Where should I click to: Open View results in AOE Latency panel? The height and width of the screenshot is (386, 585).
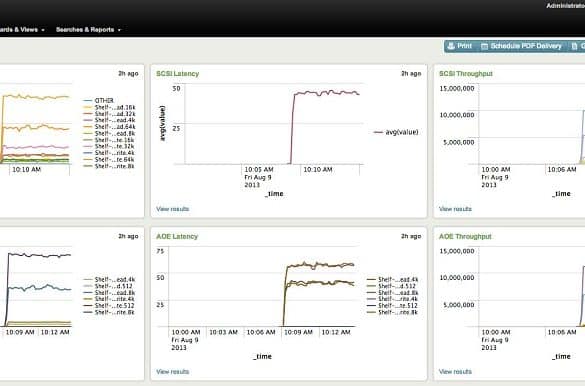pos(172,371)
